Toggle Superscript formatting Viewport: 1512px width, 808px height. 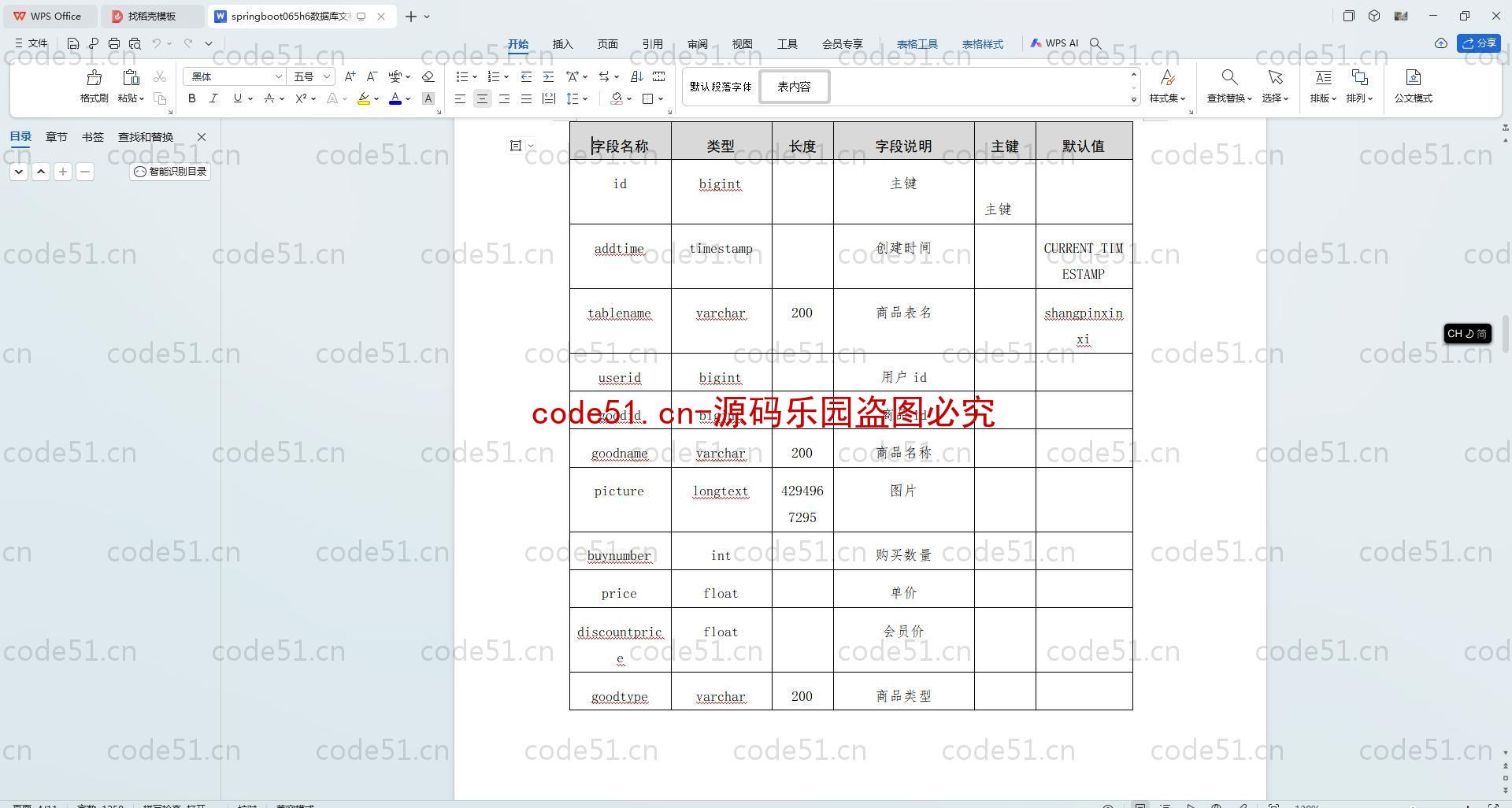(301, 98)
